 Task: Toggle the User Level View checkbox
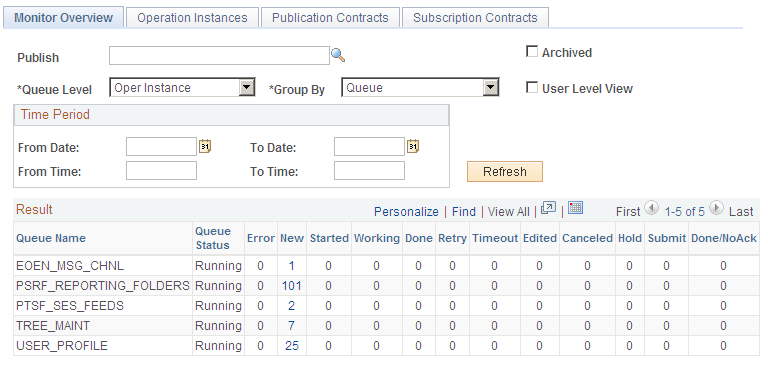click(531, 88)
